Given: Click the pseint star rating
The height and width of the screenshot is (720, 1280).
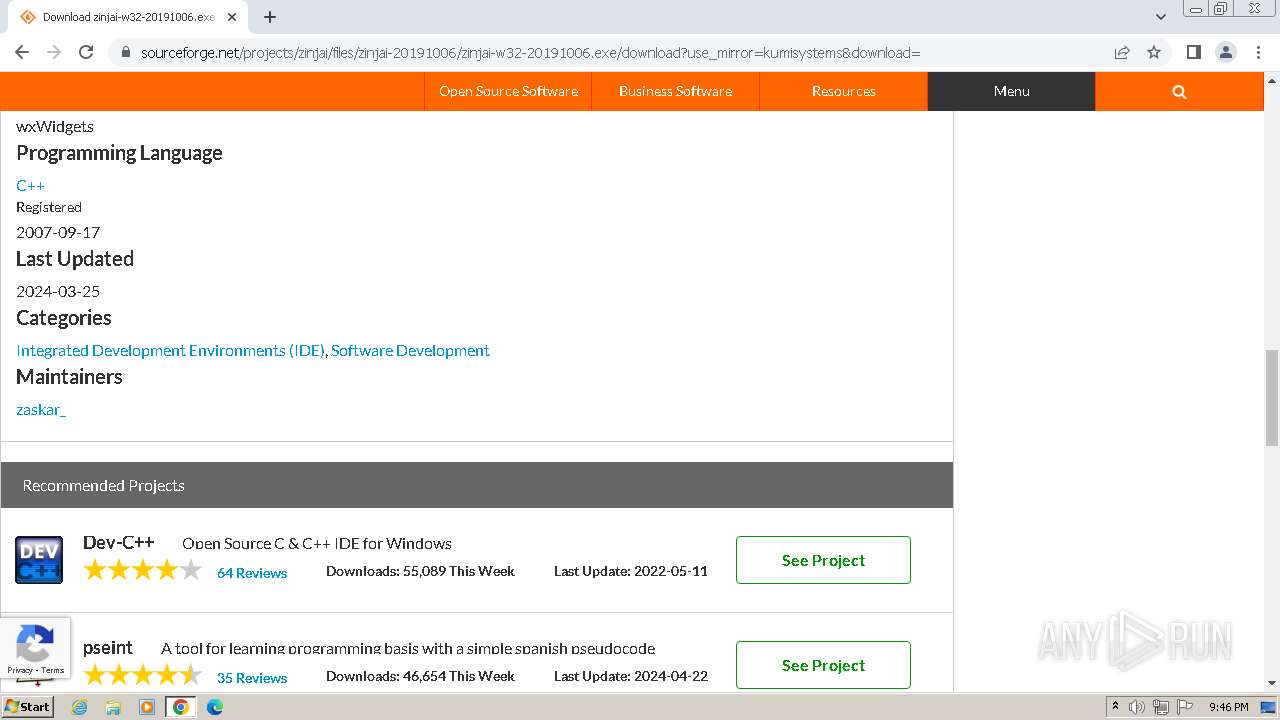Looking at the screenshot, I should [143, 675].
